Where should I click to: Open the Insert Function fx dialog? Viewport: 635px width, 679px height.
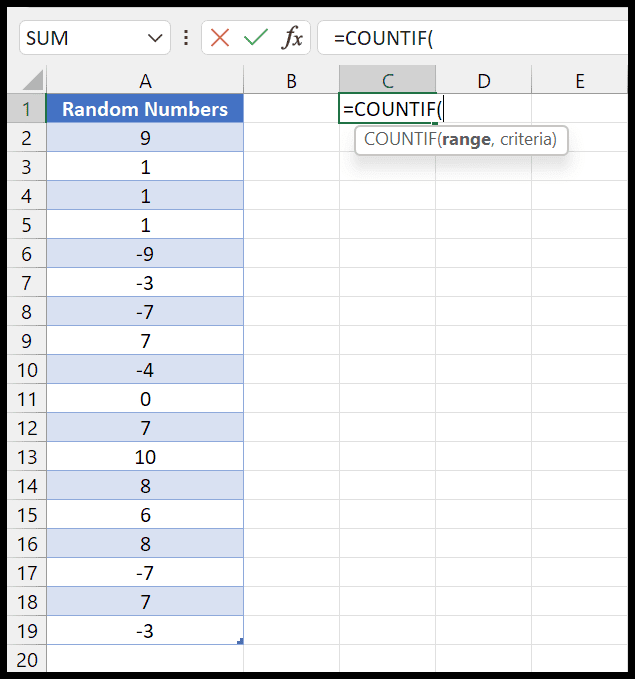coord(292,38)
